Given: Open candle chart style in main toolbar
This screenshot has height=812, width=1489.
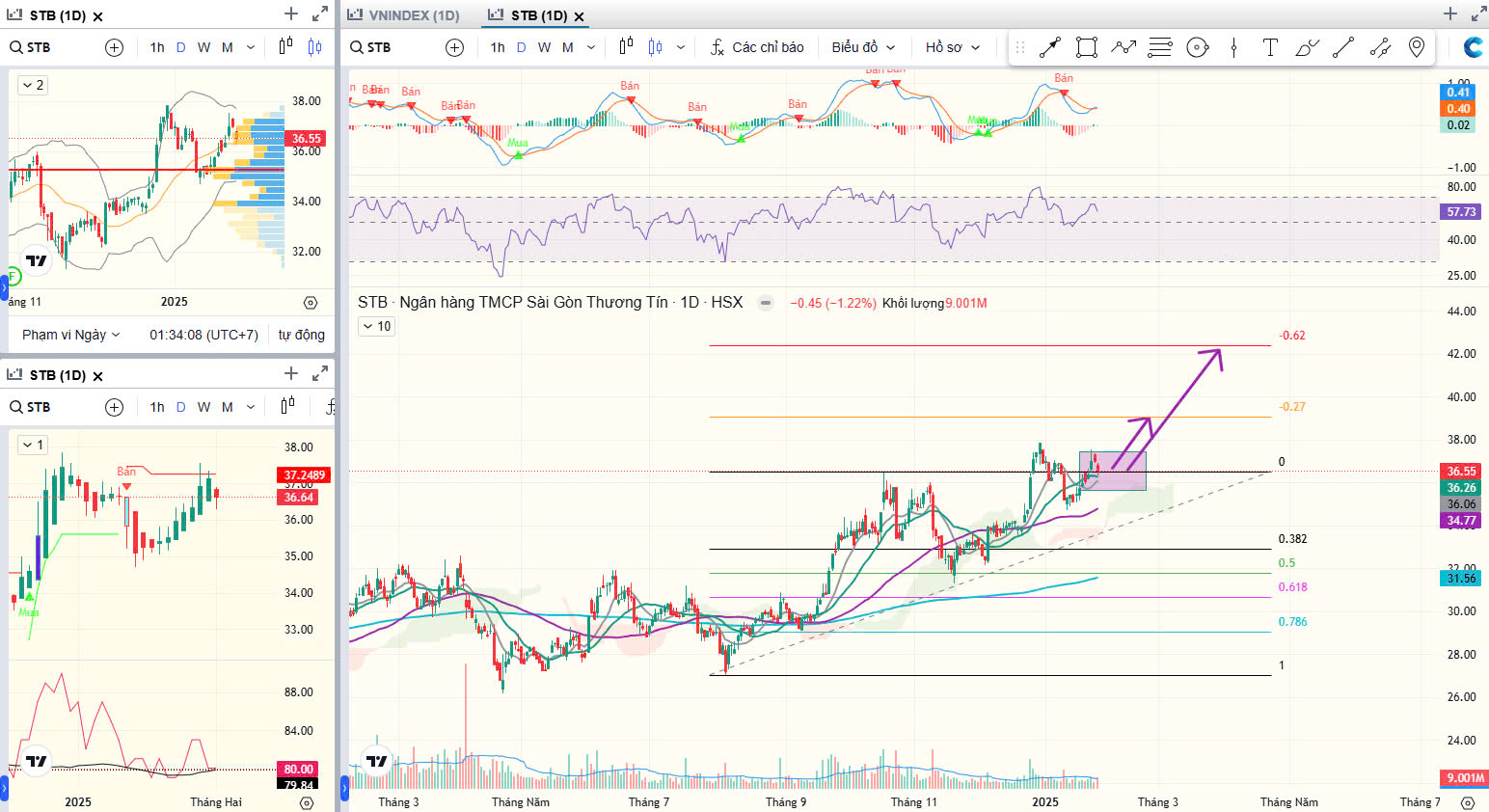Looking at the screenshot, I should point(626,46).
